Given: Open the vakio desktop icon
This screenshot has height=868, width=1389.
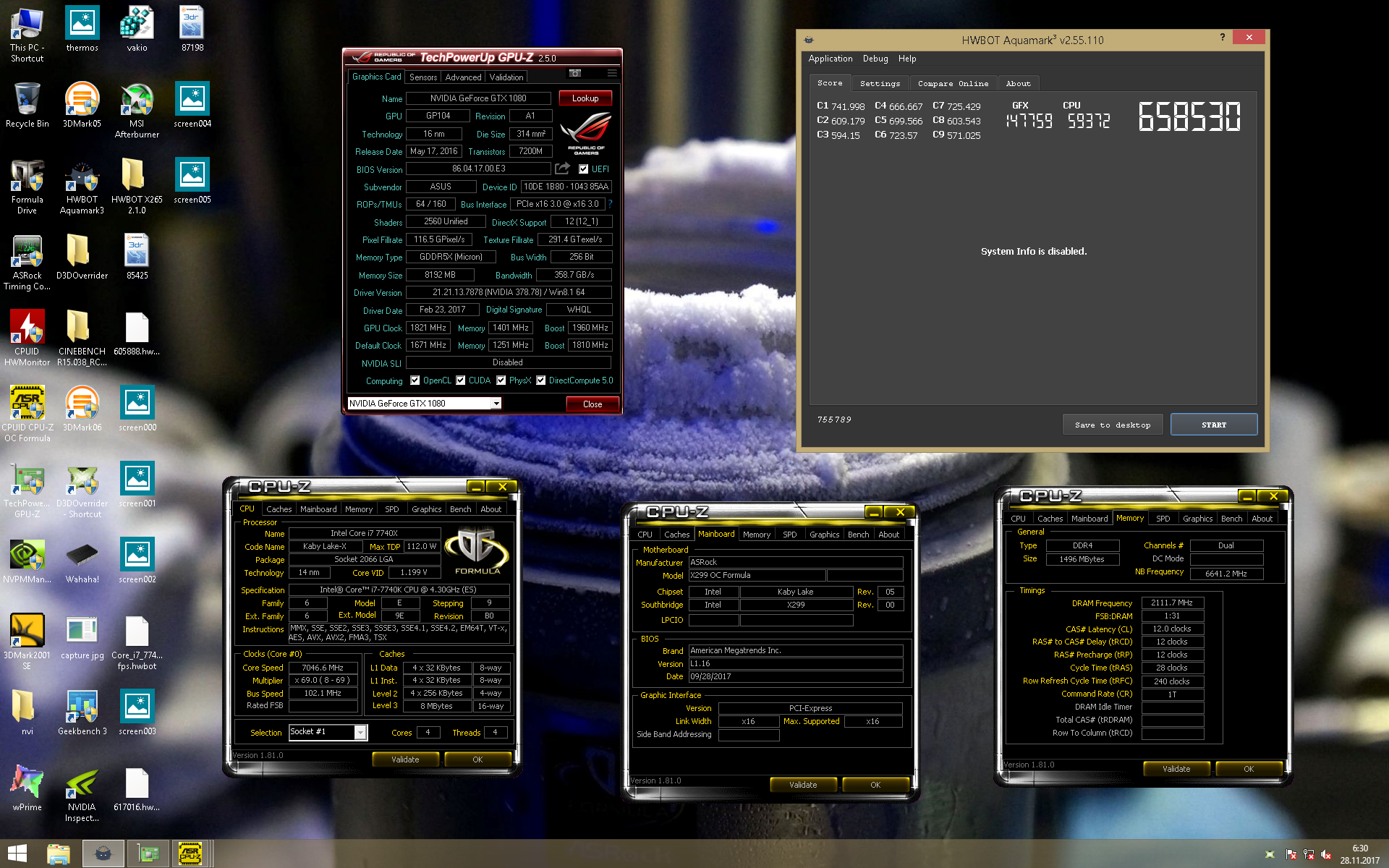Looking at the screenshot, I should pos(137,29).
